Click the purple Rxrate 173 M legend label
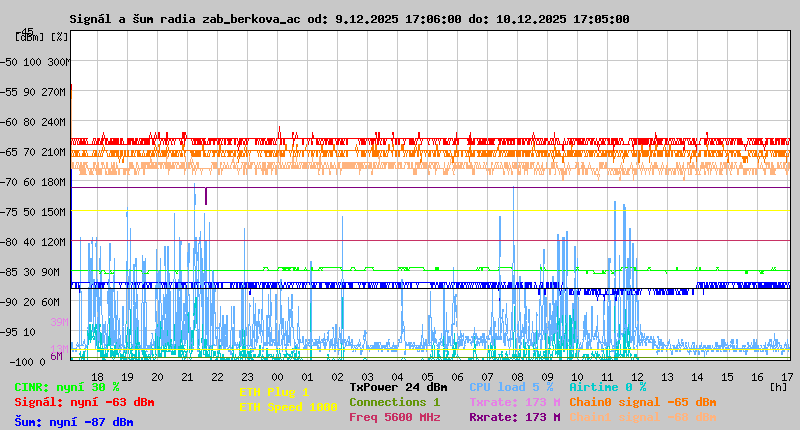 (514, 417)
